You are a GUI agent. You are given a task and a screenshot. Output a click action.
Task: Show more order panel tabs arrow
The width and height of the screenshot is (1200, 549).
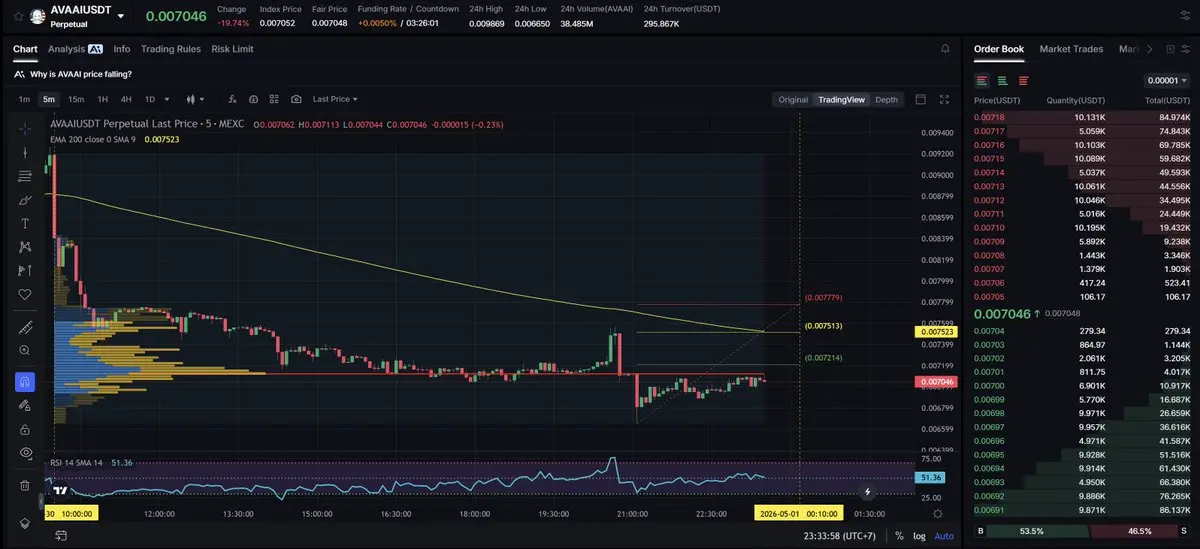click(1149, 48)
